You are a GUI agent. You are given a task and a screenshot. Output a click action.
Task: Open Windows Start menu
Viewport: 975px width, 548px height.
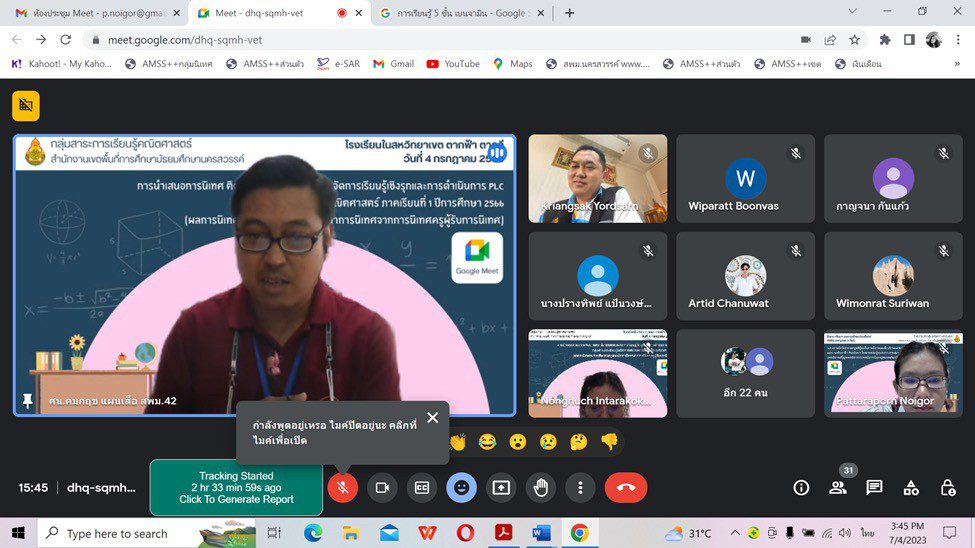tap(18, 533)
